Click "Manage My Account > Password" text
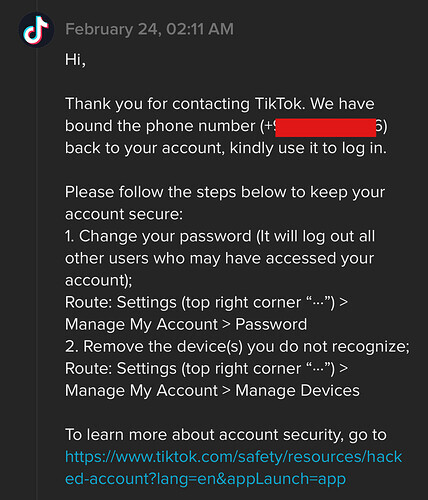Screen dimensions: 428x500 [x=186, y=324]
